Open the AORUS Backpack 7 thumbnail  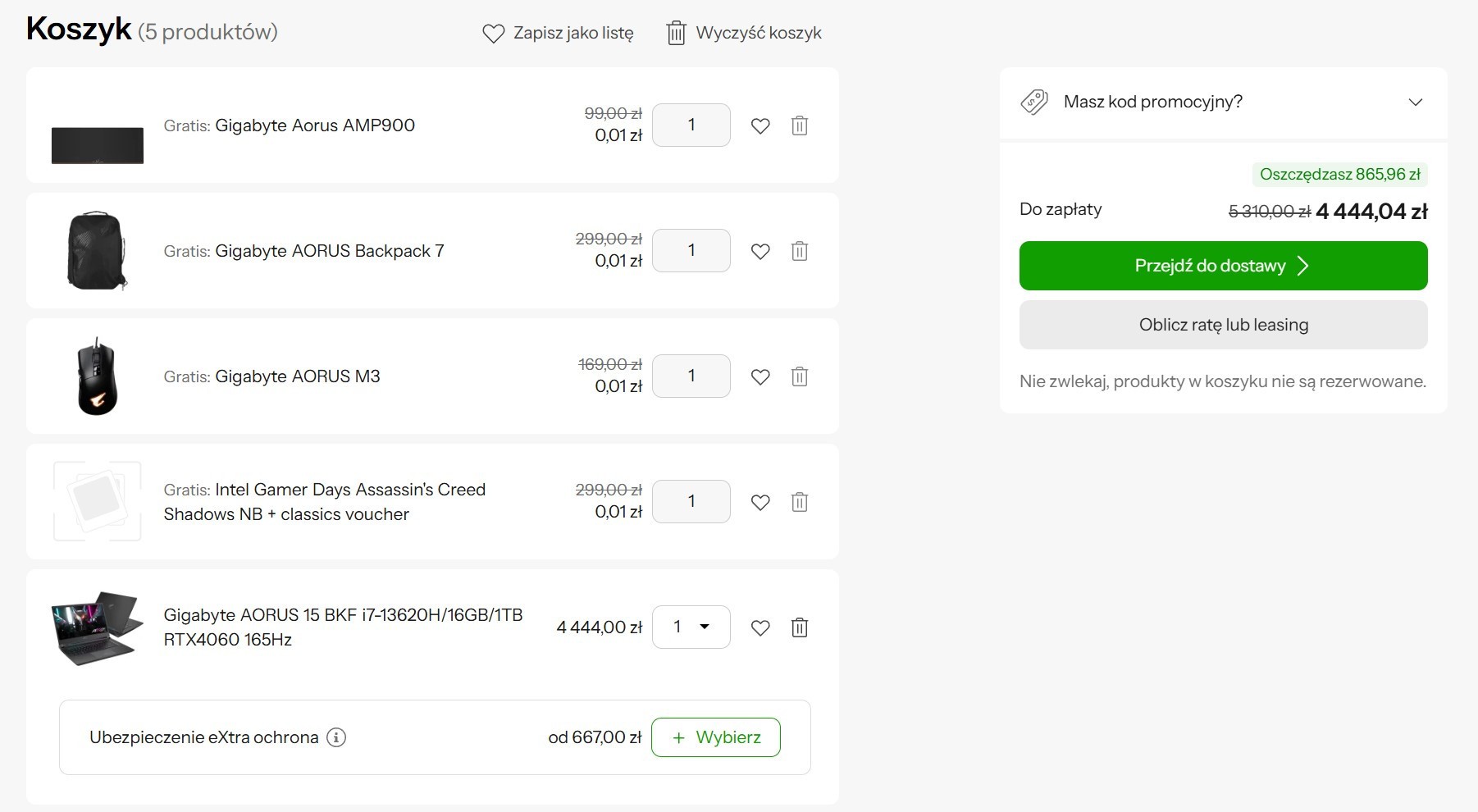coord(97,251)
